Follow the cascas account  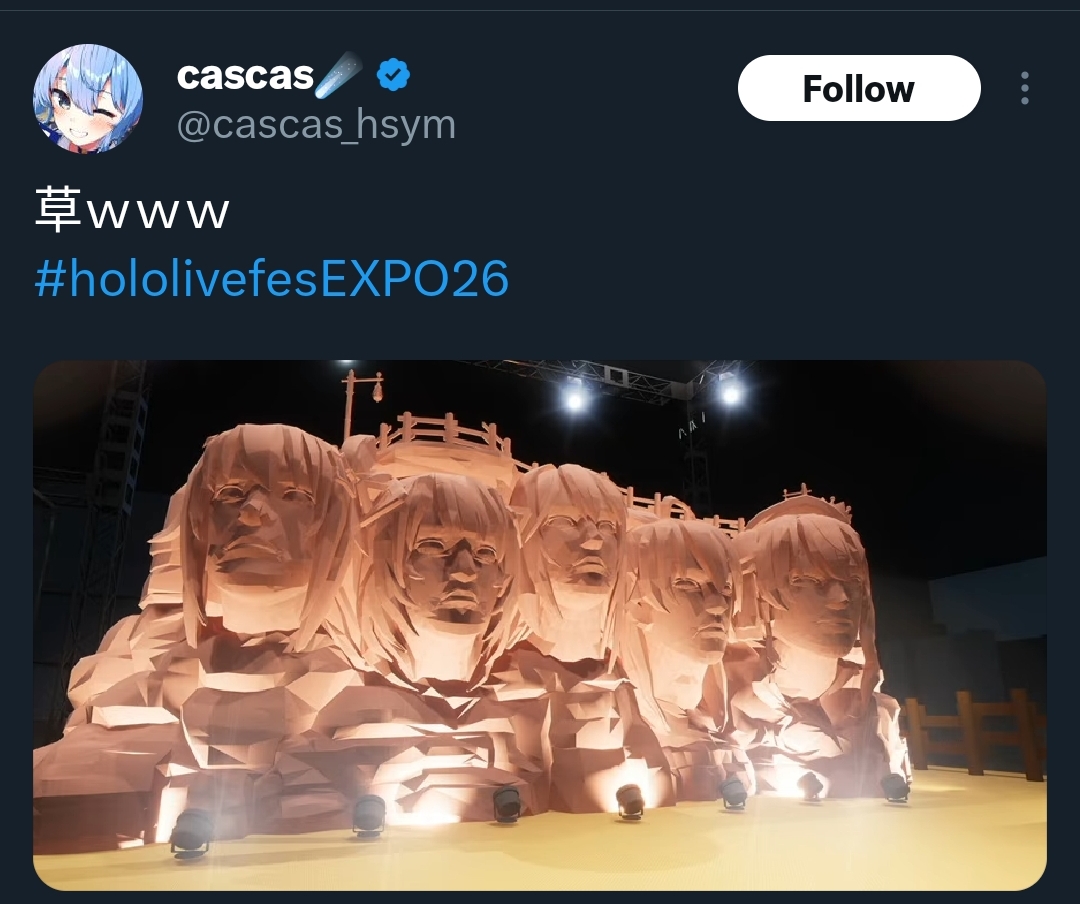pyautogui.click(x=859, y=88)
